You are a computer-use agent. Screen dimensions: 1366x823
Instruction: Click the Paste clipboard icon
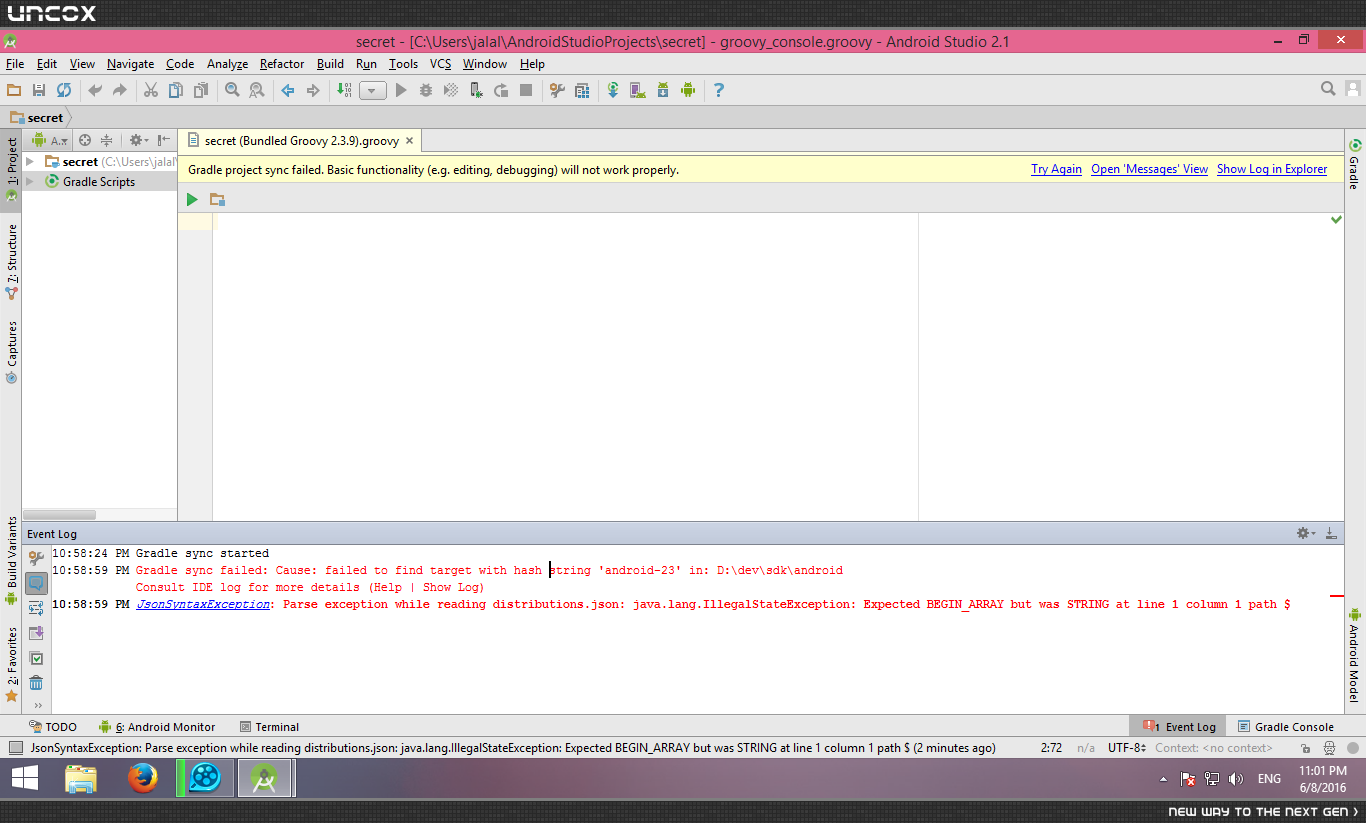(x=200, y=90)
